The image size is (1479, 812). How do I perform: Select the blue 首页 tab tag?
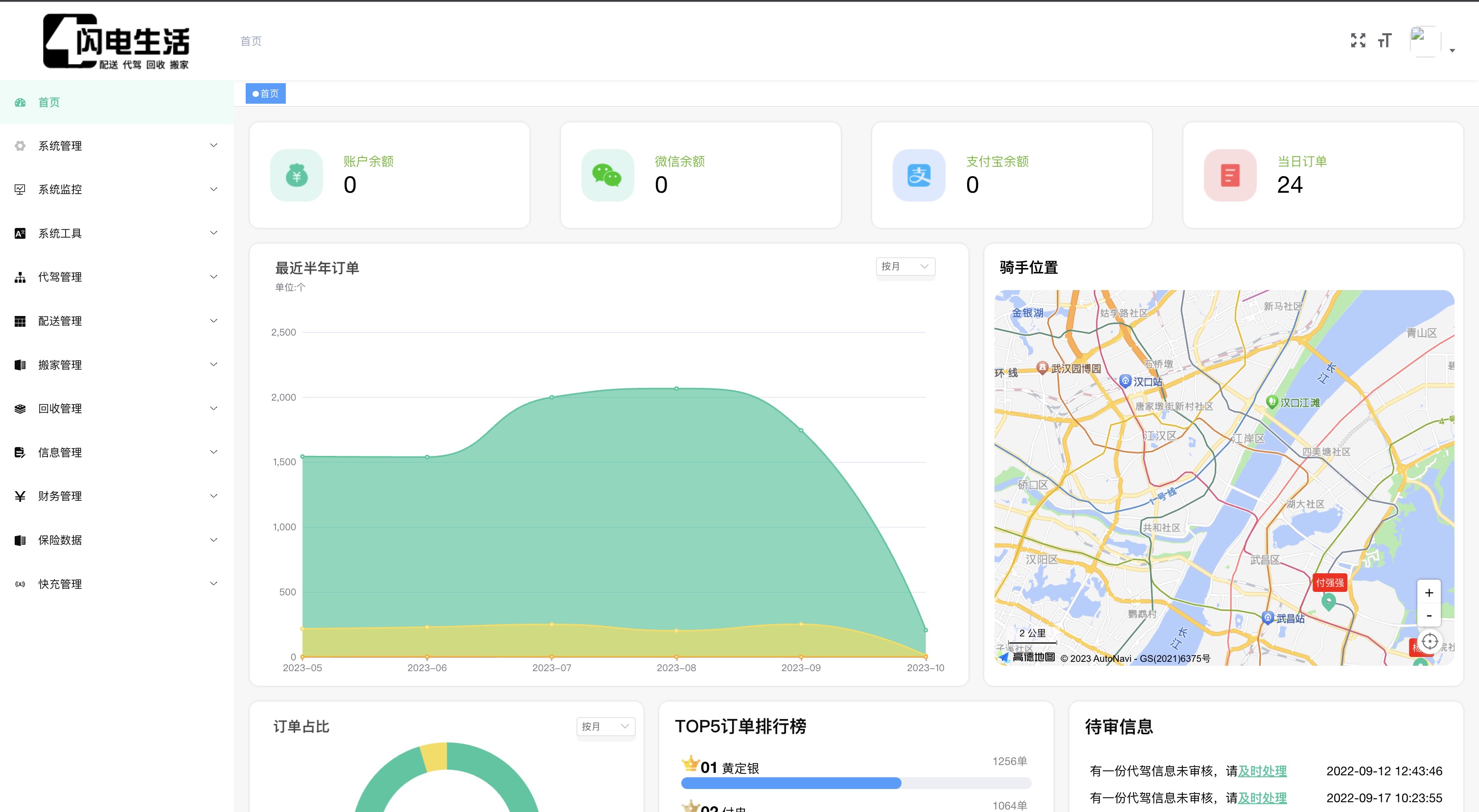[x=265, y=93]
